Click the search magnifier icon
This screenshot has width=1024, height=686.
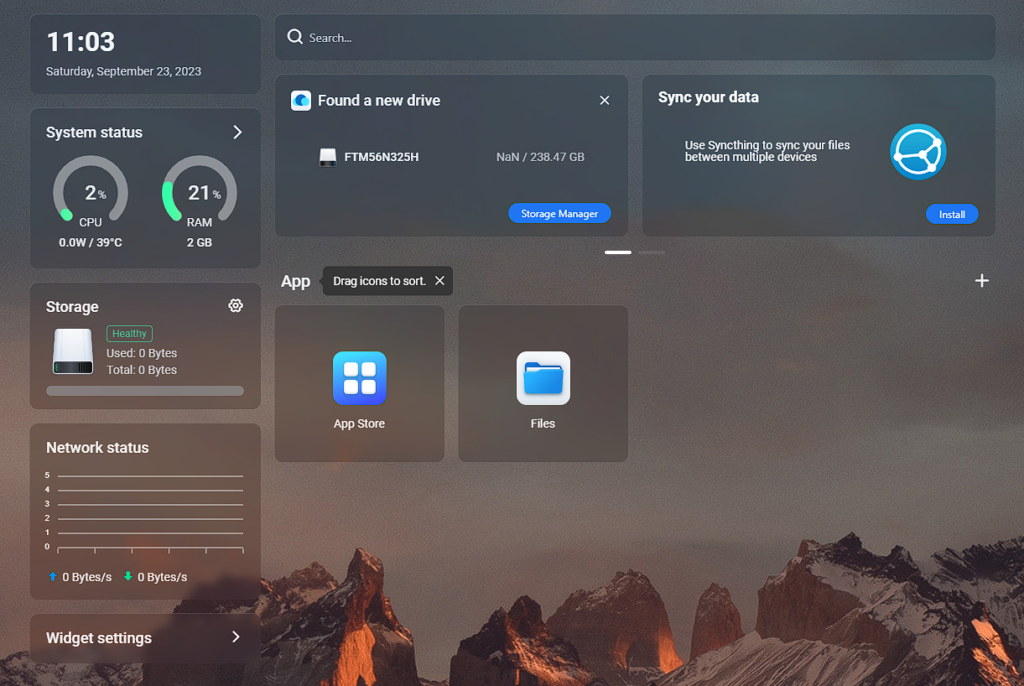tap(295, 37)
